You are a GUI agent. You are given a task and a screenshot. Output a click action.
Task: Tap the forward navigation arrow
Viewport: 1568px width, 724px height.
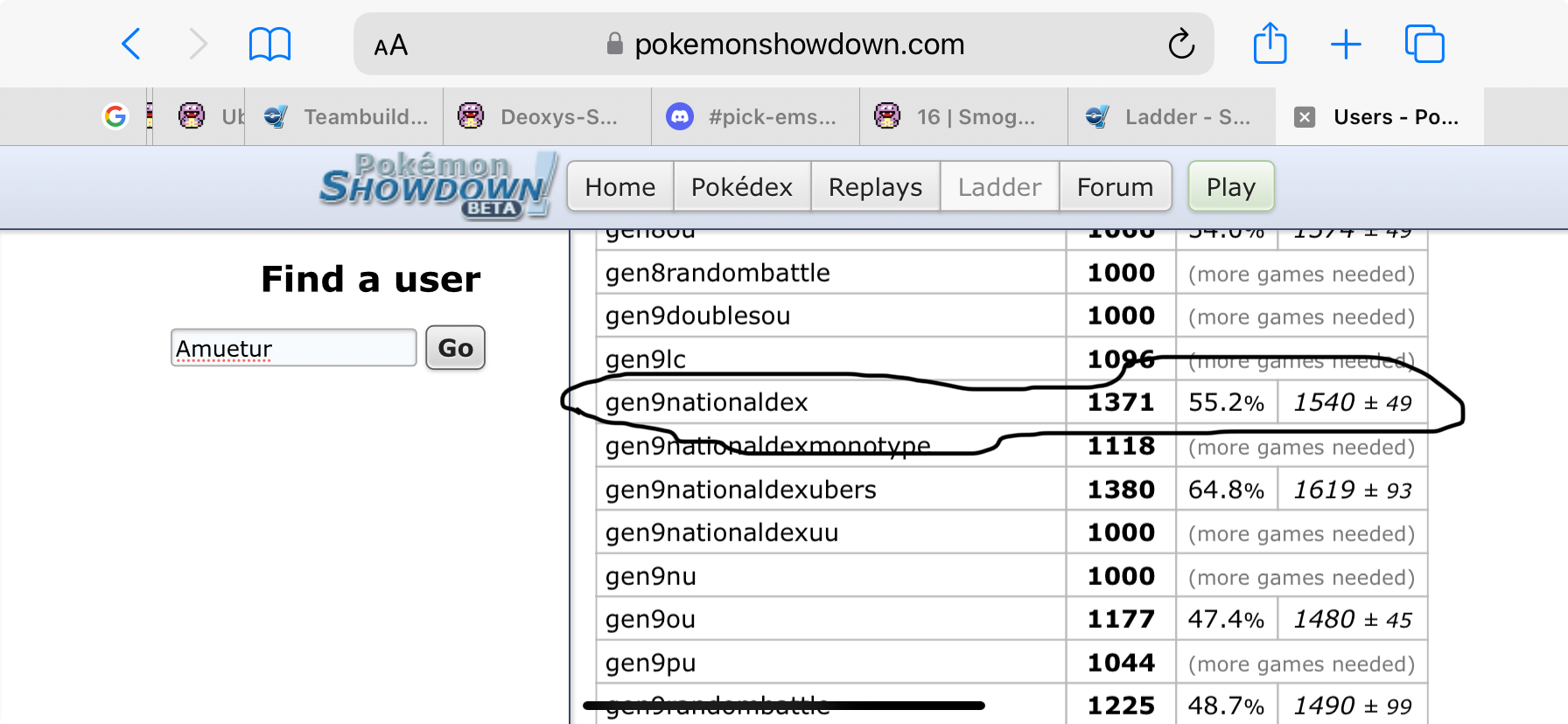[199, 44]
